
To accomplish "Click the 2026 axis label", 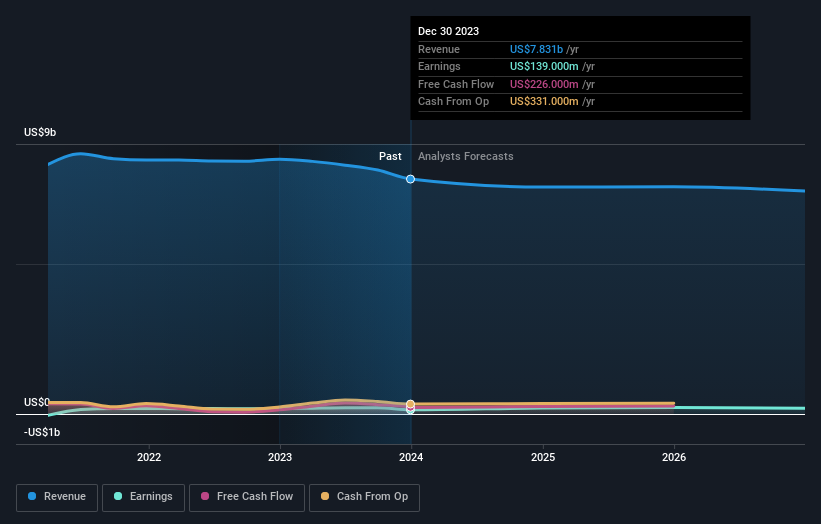I will point(674,457).
